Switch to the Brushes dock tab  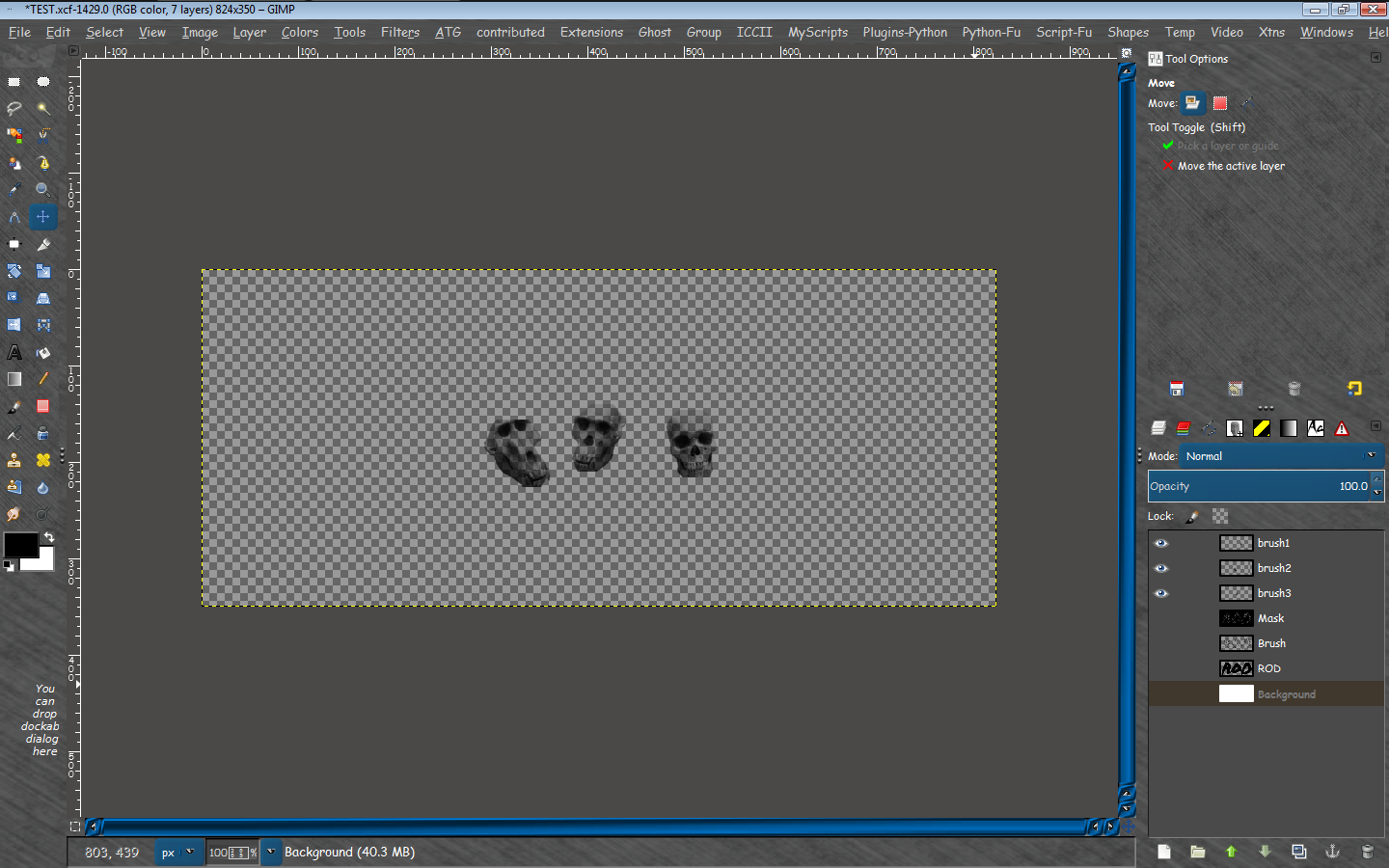coord(1235,428)
